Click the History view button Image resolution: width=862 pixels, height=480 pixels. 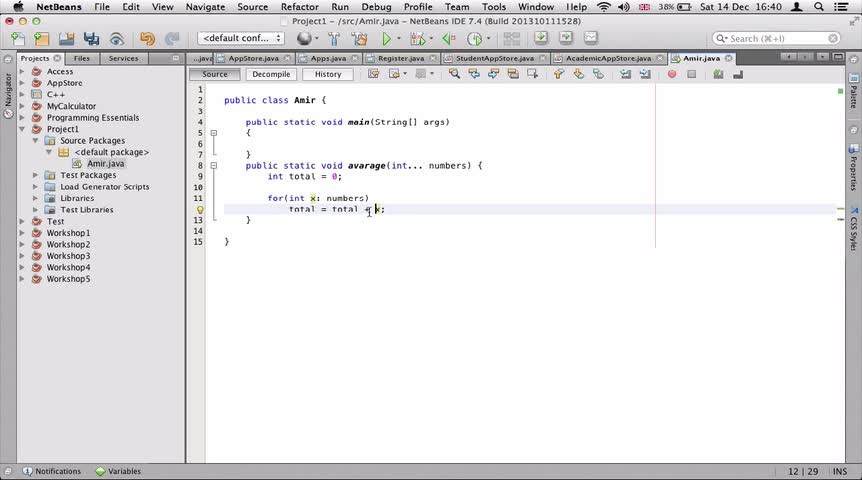(x=328, y=74)
